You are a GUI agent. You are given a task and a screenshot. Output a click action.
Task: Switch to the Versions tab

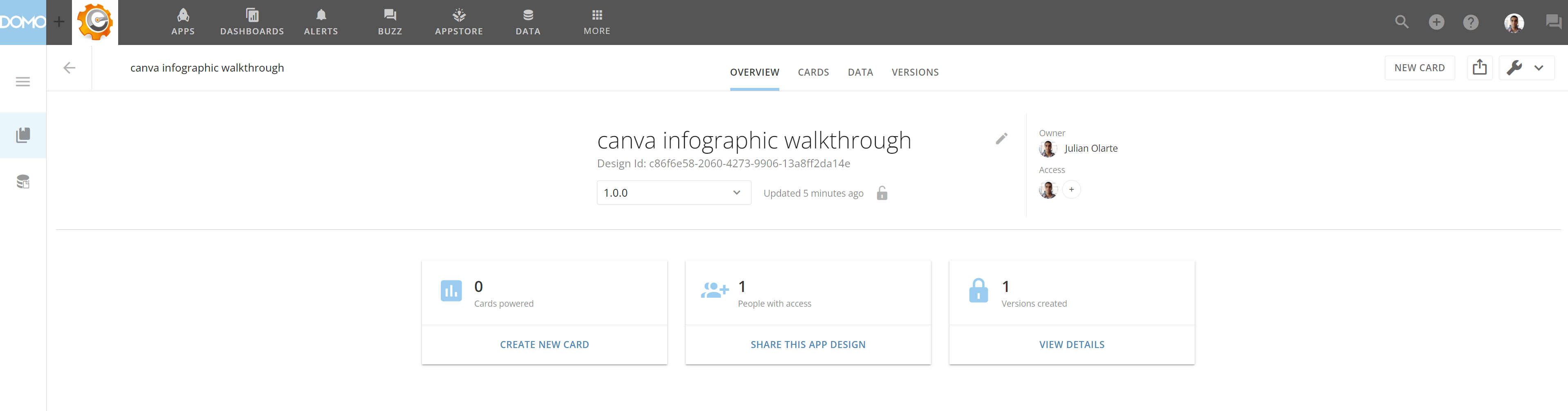click(915, 72)
